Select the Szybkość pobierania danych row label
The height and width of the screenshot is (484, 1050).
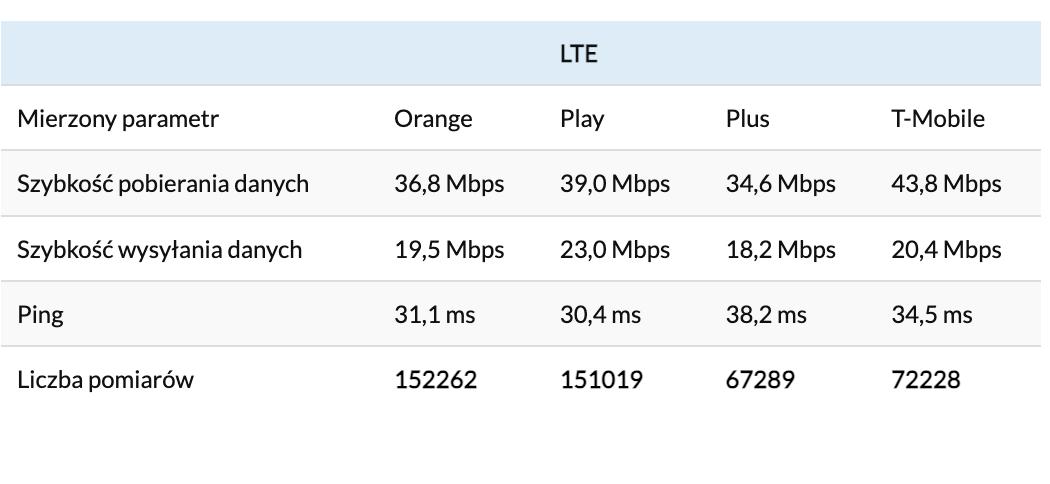coord(163,184)
